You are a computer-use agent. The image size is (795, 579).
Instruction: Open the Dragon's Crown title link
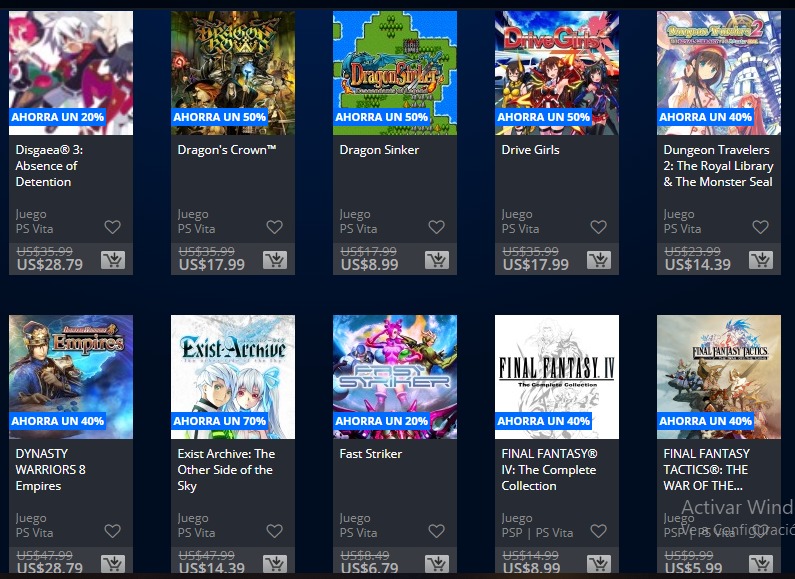tap(227, 150)
